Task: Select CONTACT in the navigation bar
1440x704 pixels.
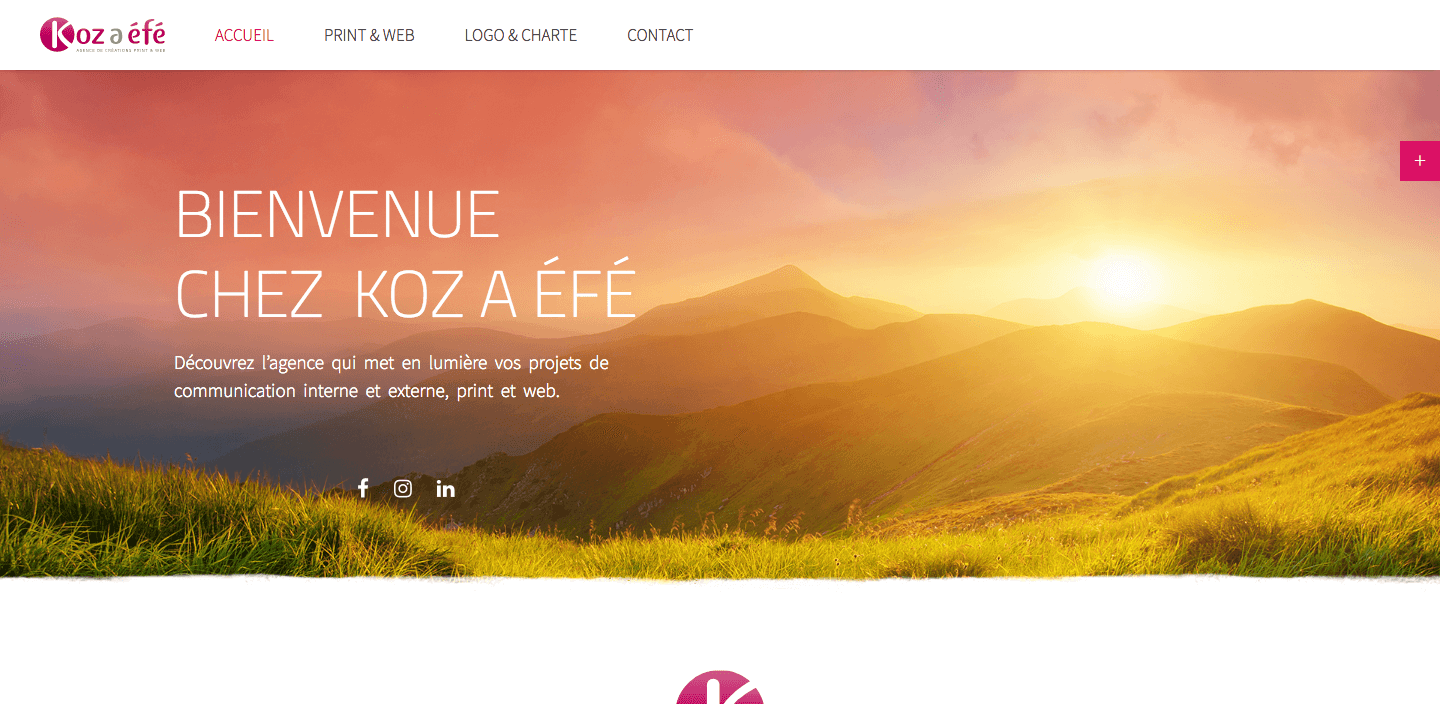Action: coord(660,35)
